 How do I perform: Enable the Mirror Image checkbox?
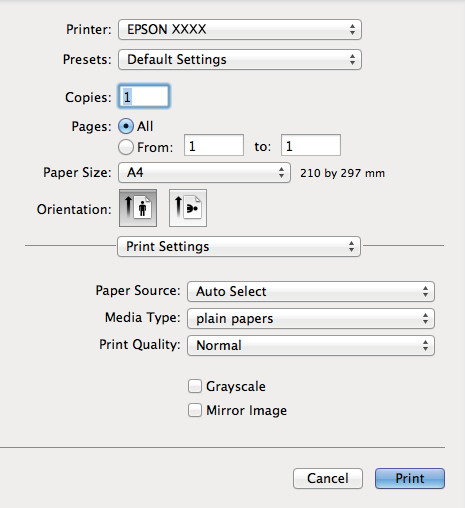coord(195,410)
